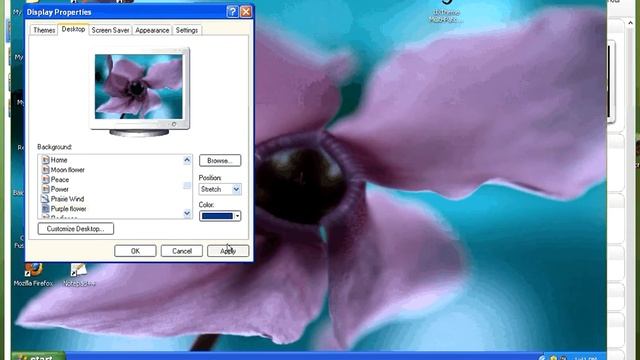The width and height of the screenshot is (640, 360).
Task: Close the Display Properties dialog
Action: click(x=246, y=12)
